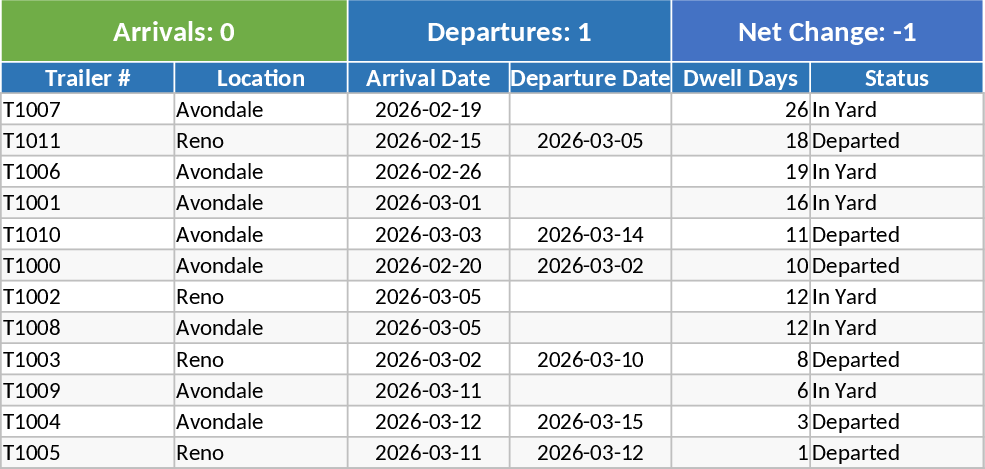Screen dimensions: 985x469
Task: Click the Location column header
Action: pyautogui.click(x=261, y=78)
